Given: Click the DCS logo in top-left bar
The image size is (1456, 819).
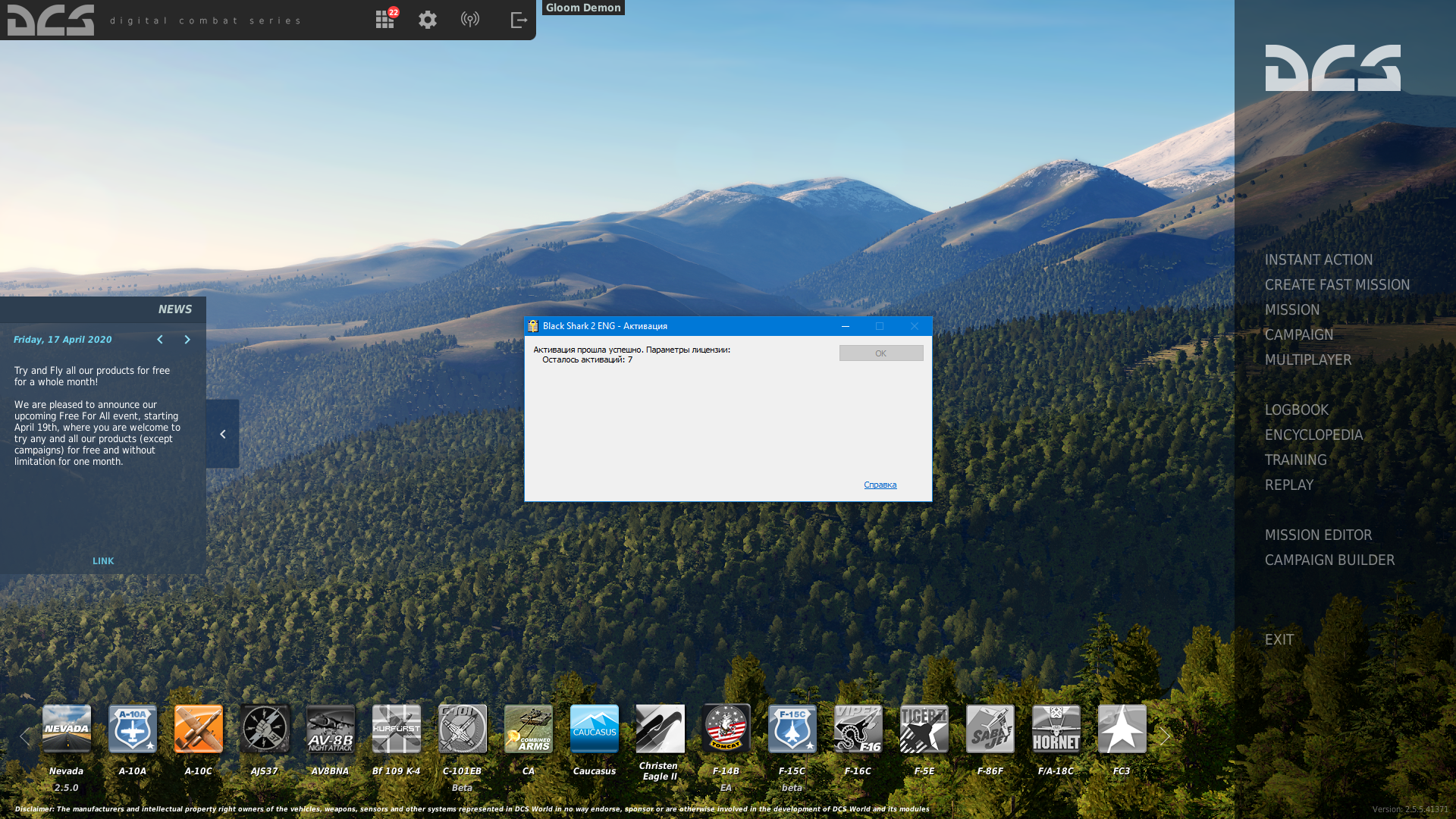Looking at the screenshot, I should (51, 20).
